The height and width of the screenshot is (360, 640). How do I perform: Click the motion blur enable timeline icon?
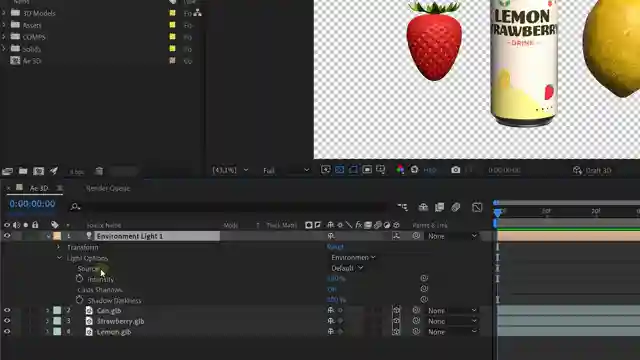pos(456,207)
